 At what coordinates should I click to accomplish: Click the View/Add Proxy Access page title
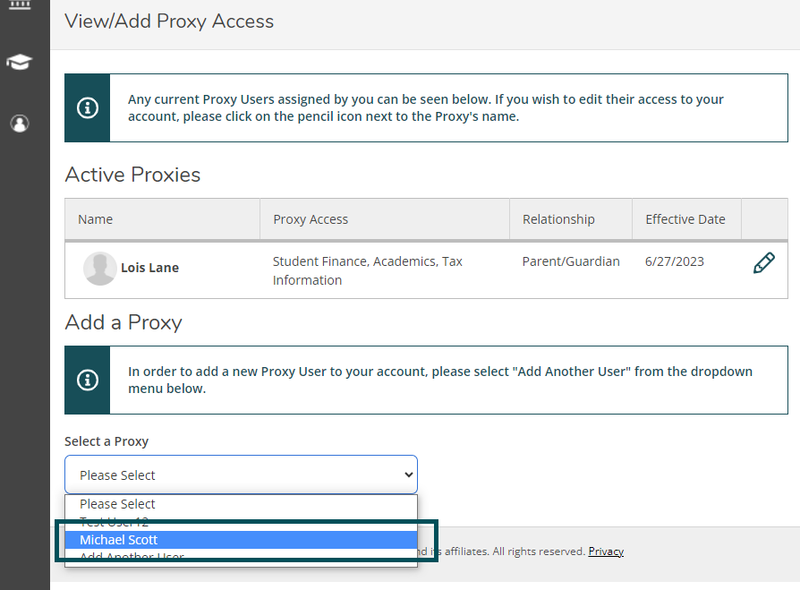(169, 21)
